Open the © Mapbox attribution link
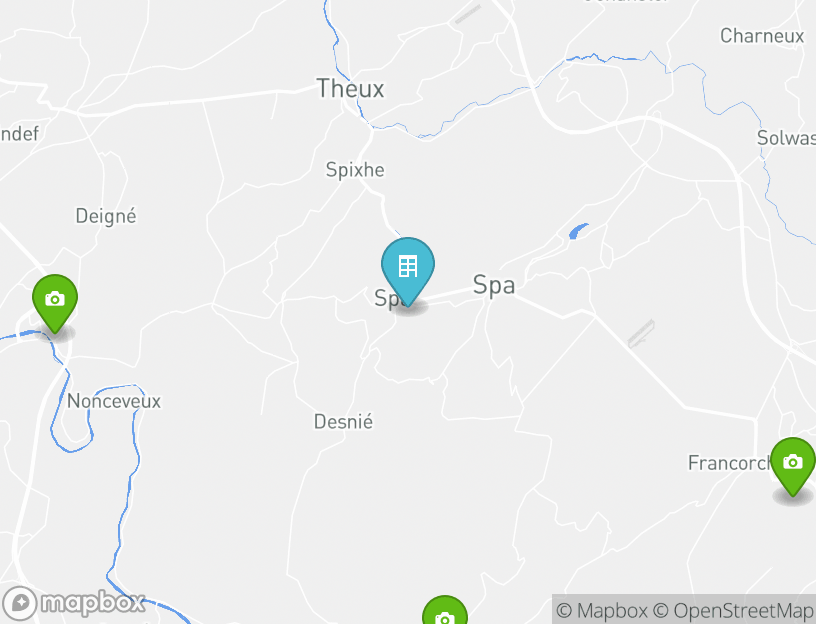This screenshot has height=624, width=816. click(x=602, y=610)
